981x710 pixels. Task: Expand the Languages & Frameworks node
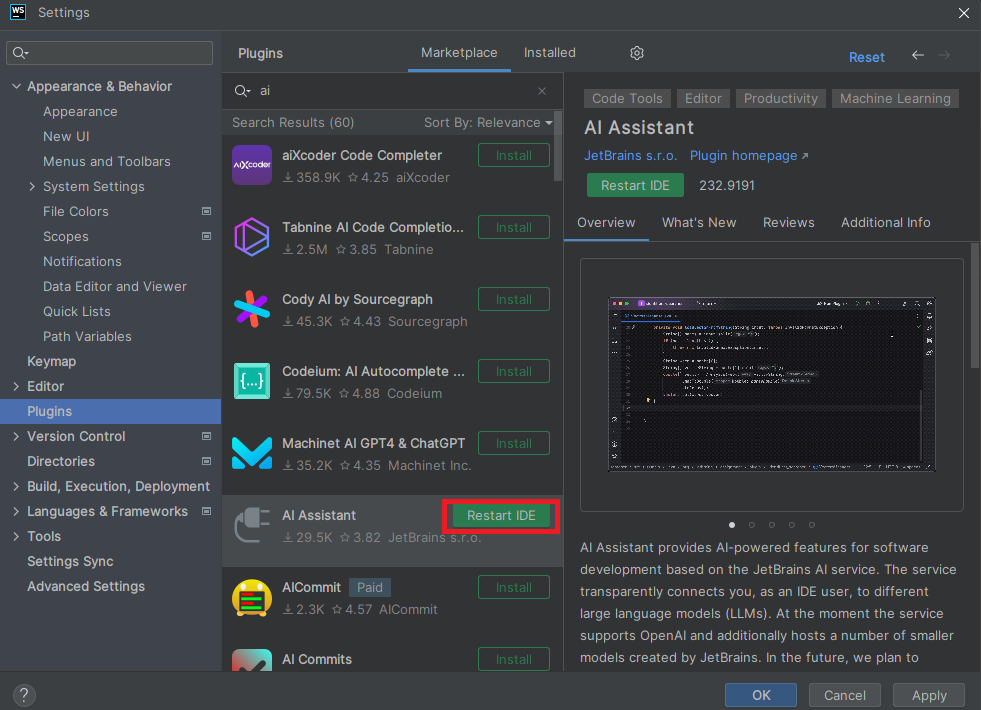pyautogui.click(x=16, y=511)
